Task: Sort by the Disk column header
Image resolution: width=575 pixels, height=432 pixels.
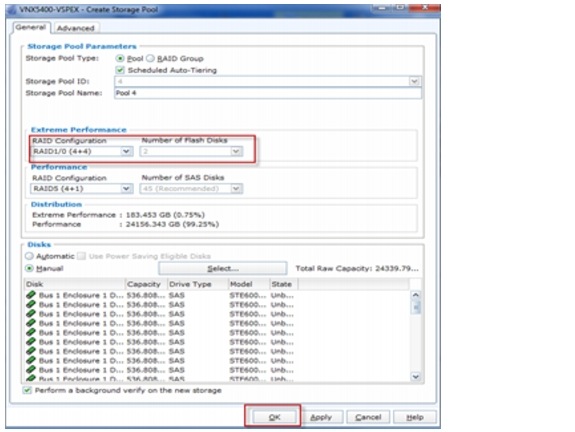Action: (74, 284)
